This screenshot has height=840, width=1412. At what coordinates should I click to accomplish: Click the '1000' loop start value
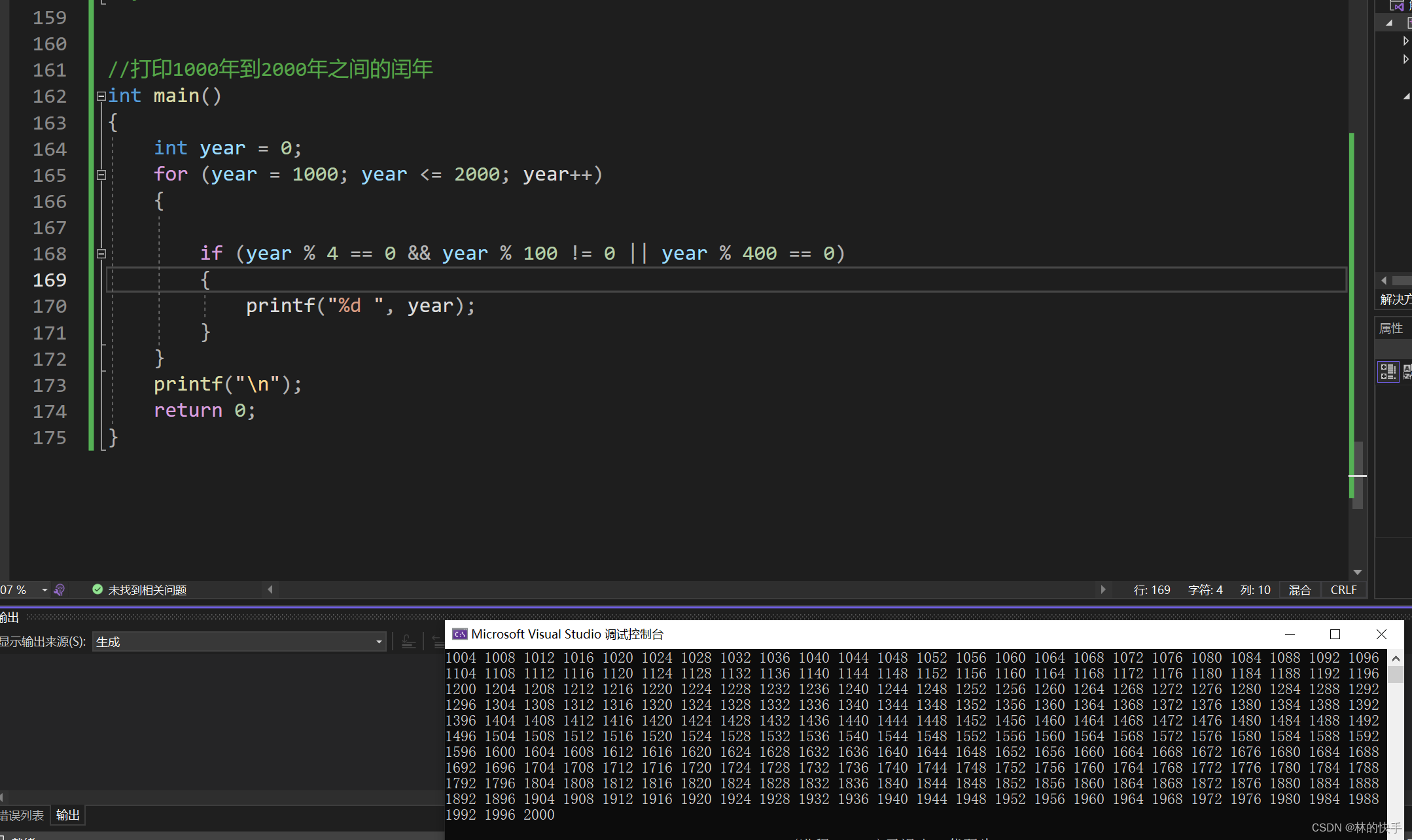pos(315,175)
